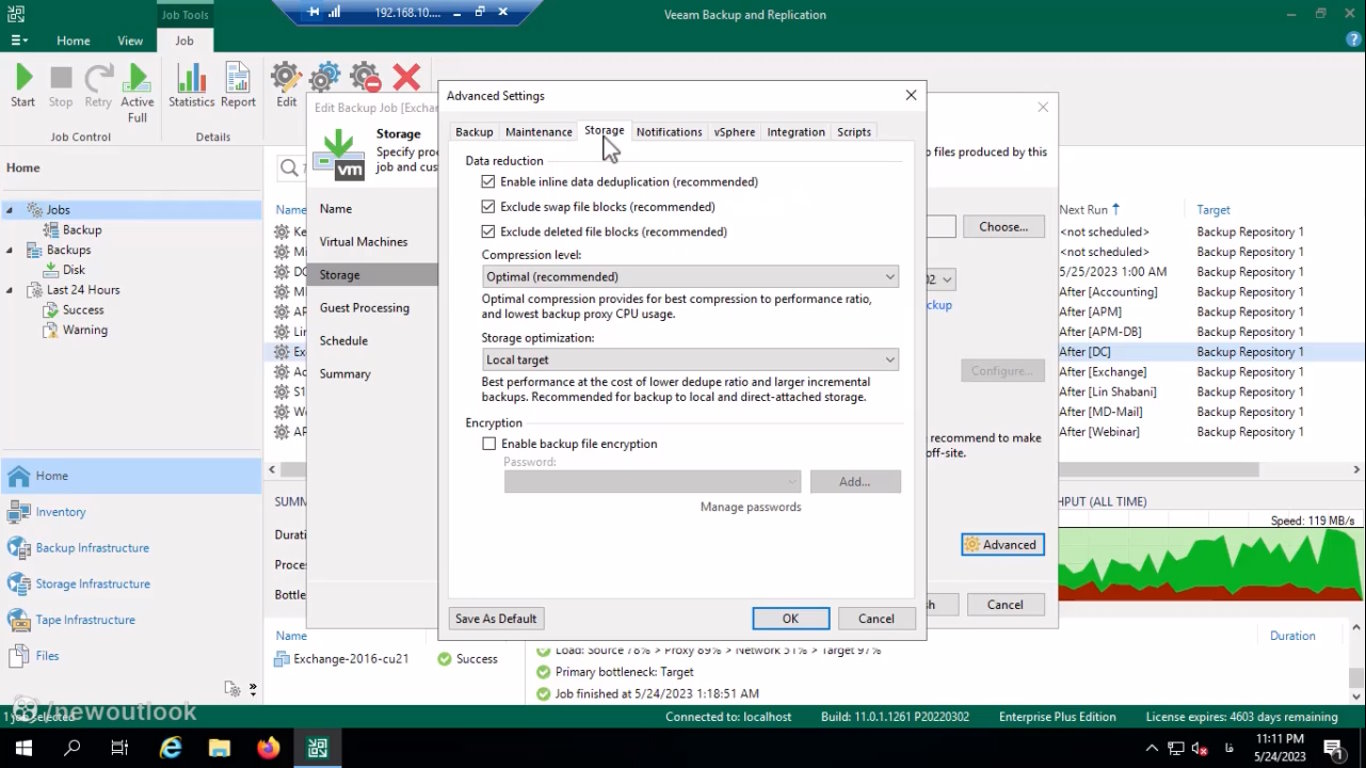
Task: Click the Advanced button in Edit Backup Job
Action: tap(1002, 545)
